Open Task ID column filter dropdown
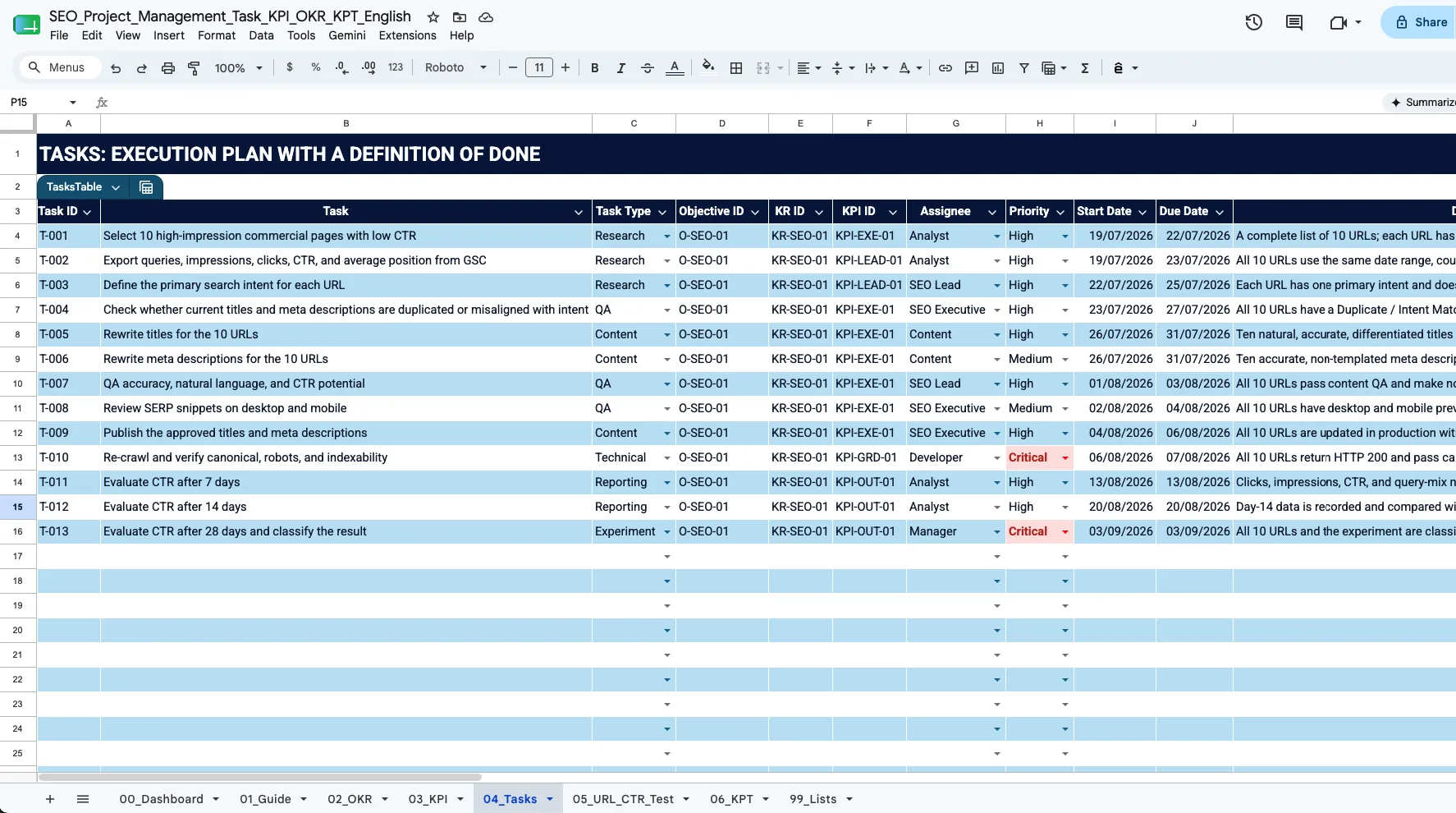 87,212
